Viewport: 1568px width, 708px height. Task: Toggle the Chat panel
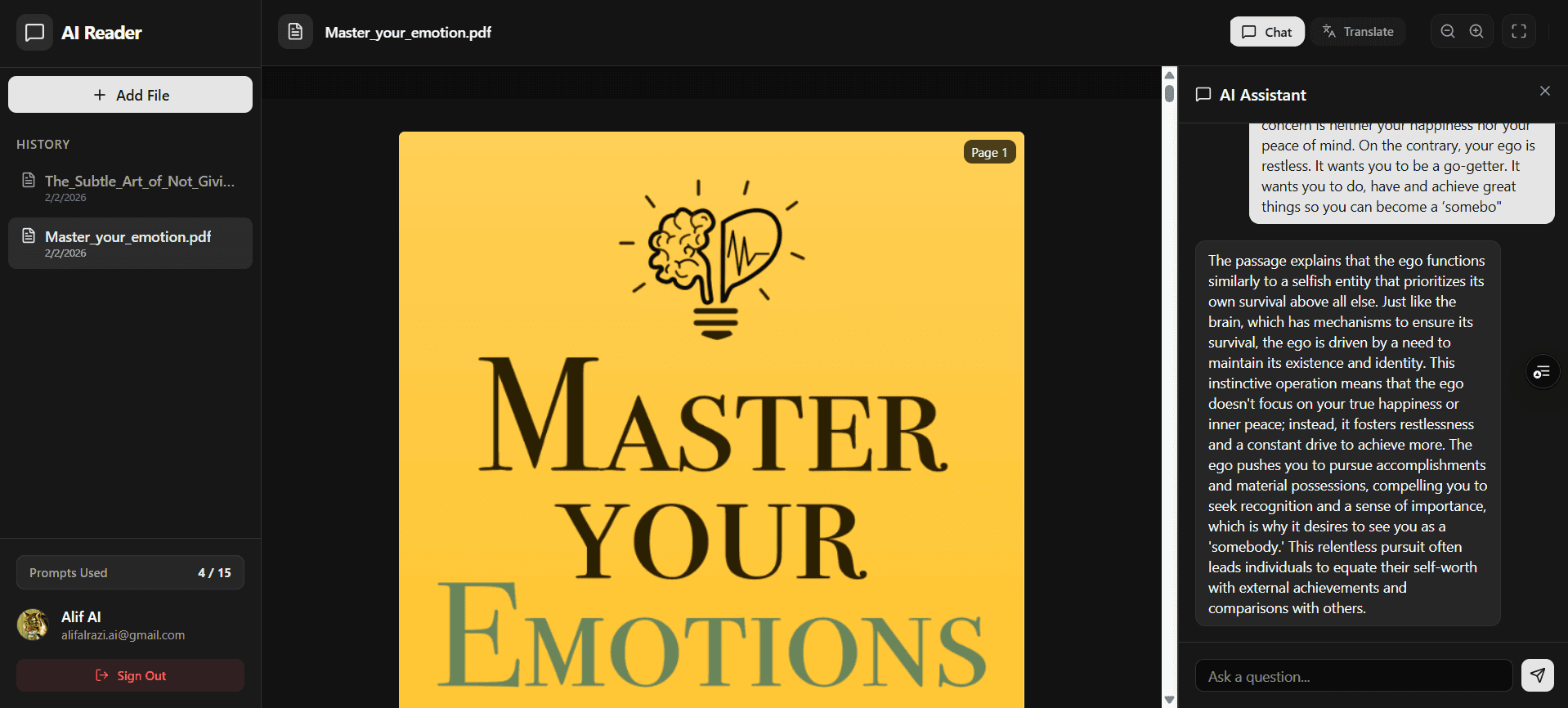coord(1266,32)
